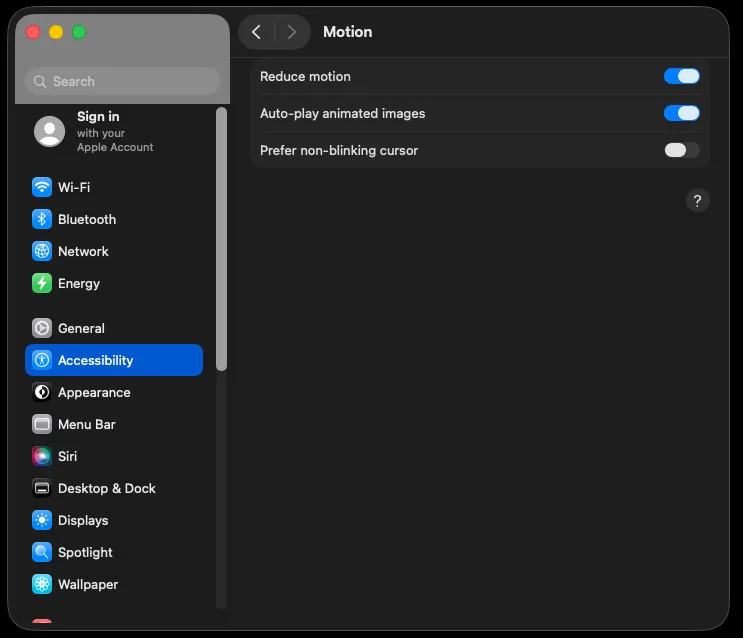743x638 pixels.
Task: Open Appearance in the sidebar
Action: tap(94, 392)
